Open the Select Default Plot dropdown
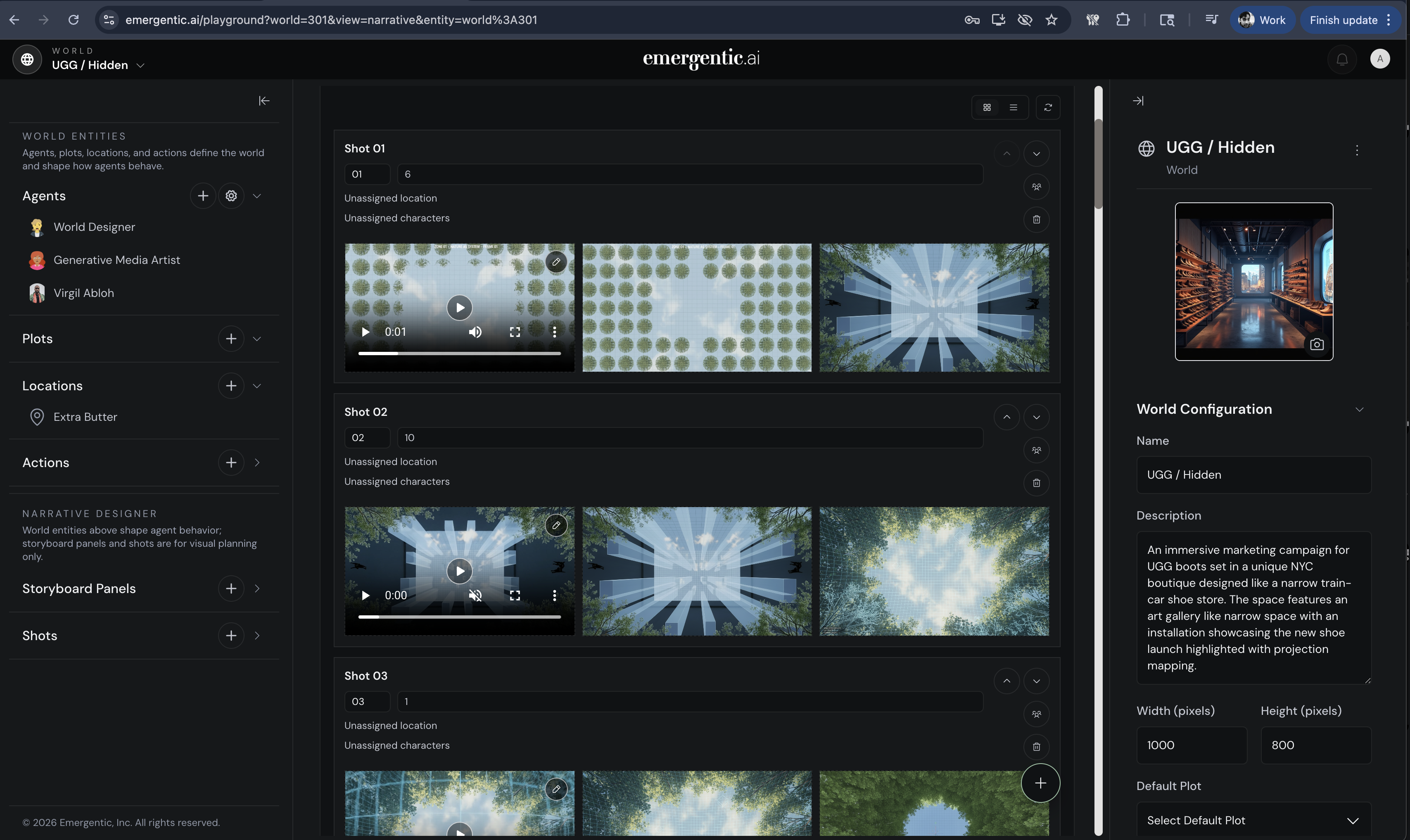The width and height of the screenshot is (1410, 840). [1253, 820]
